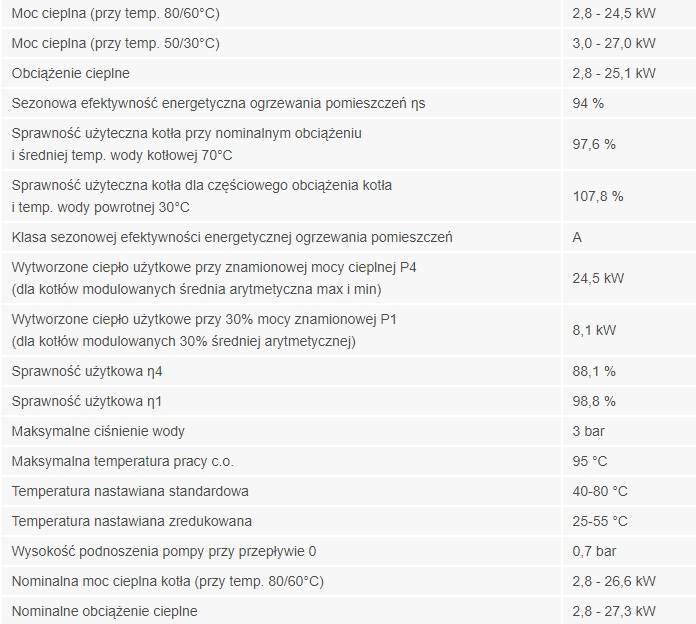Select the energy class A value

click(x=577, y=237)
